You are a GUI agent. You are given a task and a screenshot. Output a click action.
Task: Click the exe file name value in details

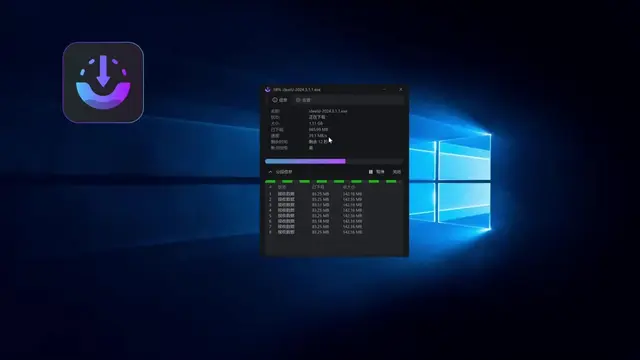point(328,111)
